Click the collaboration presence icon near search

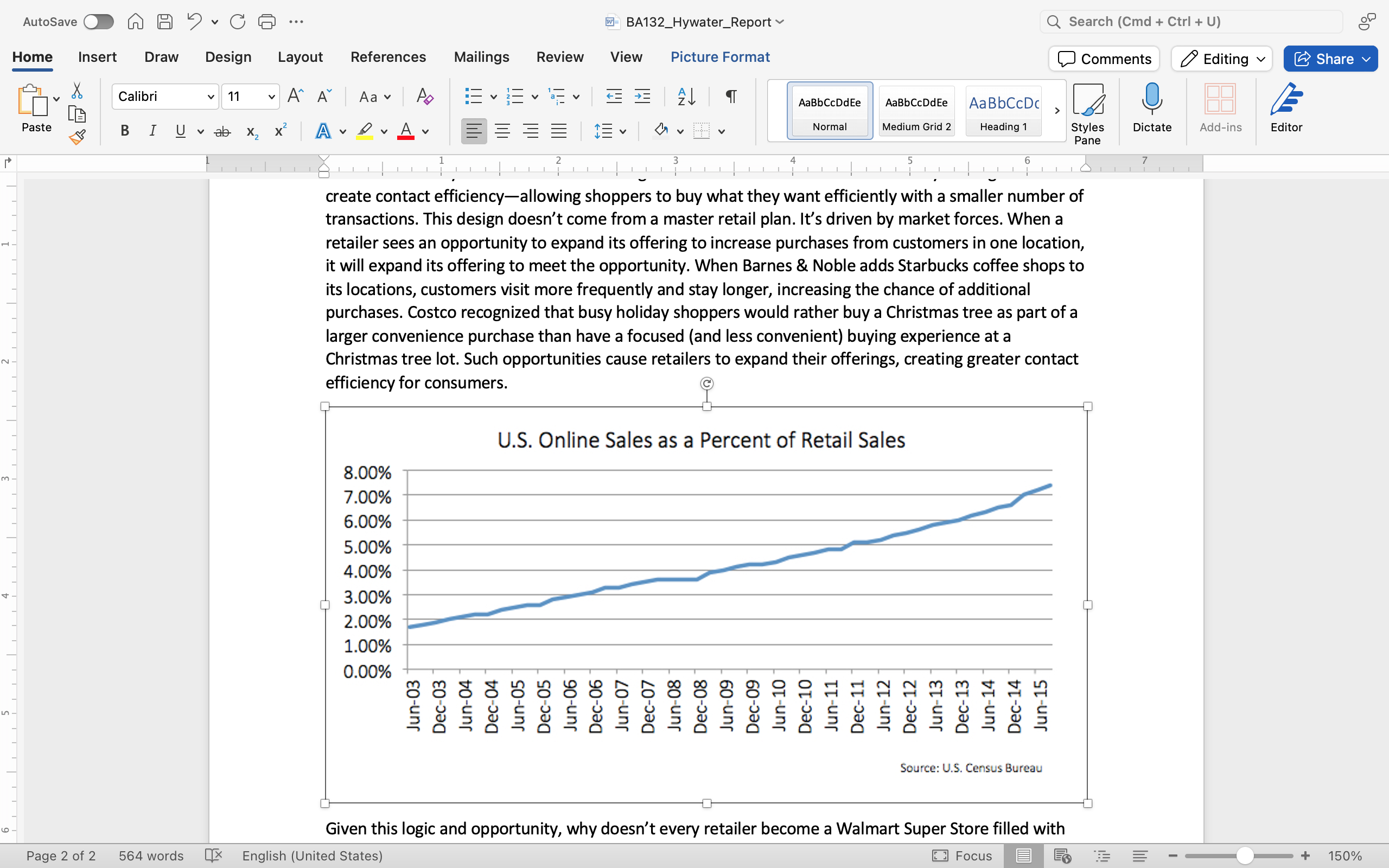[x=1367, y=22]
